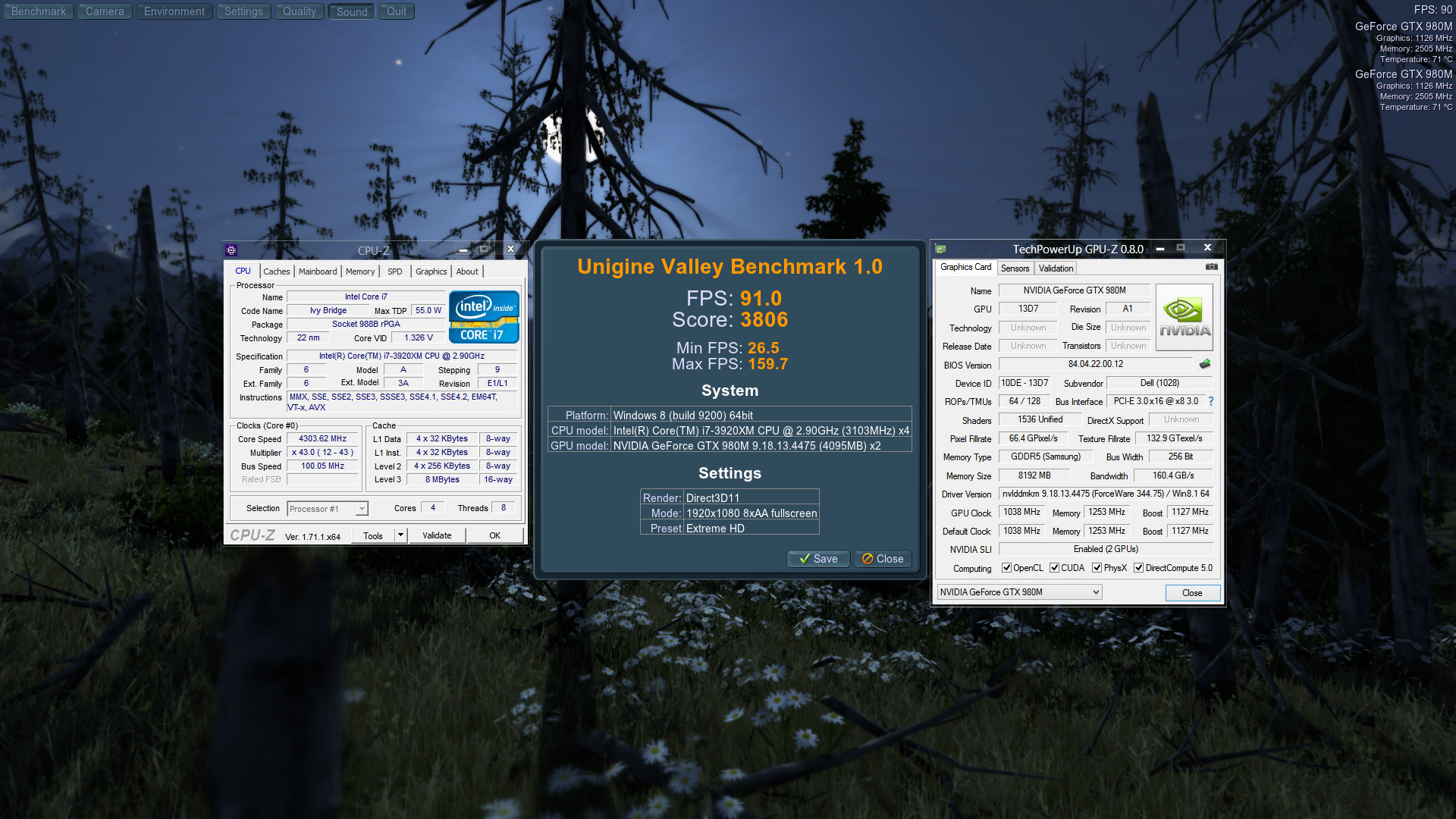The width and height of the screenshot is (1456, 819).
Task: Close the GPU-Z window with X
Action: (x=1207, y=248)
